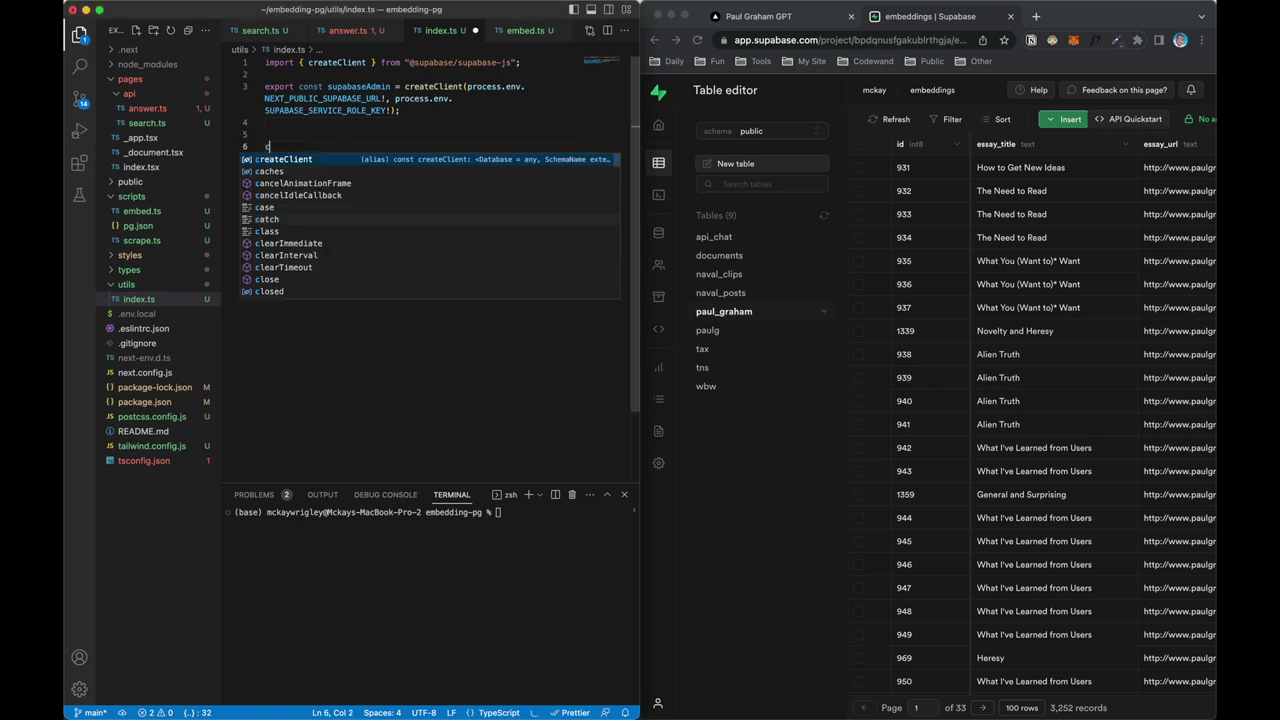Open MetaMask fox extension
Viewport: 1280px width, 720px height.
pyautogui.click(x=1073, y=40)
